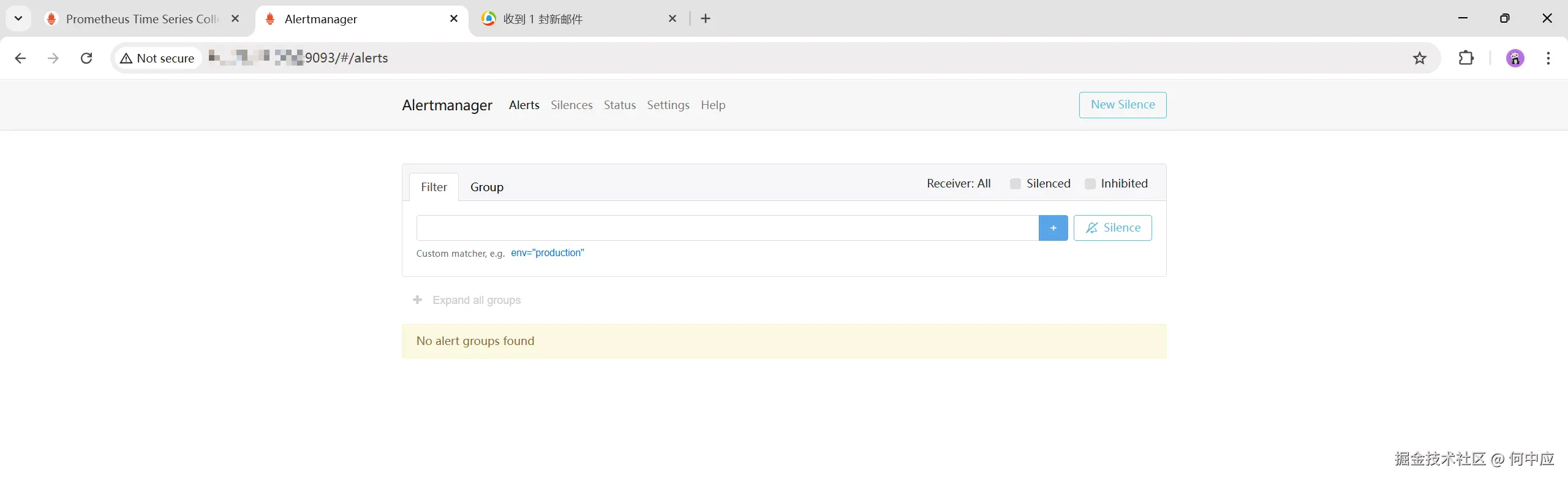Open the browser extensions puzzle icon
The height and width of the screenshot is (481, 1568).
click(x=1466, y=58)
